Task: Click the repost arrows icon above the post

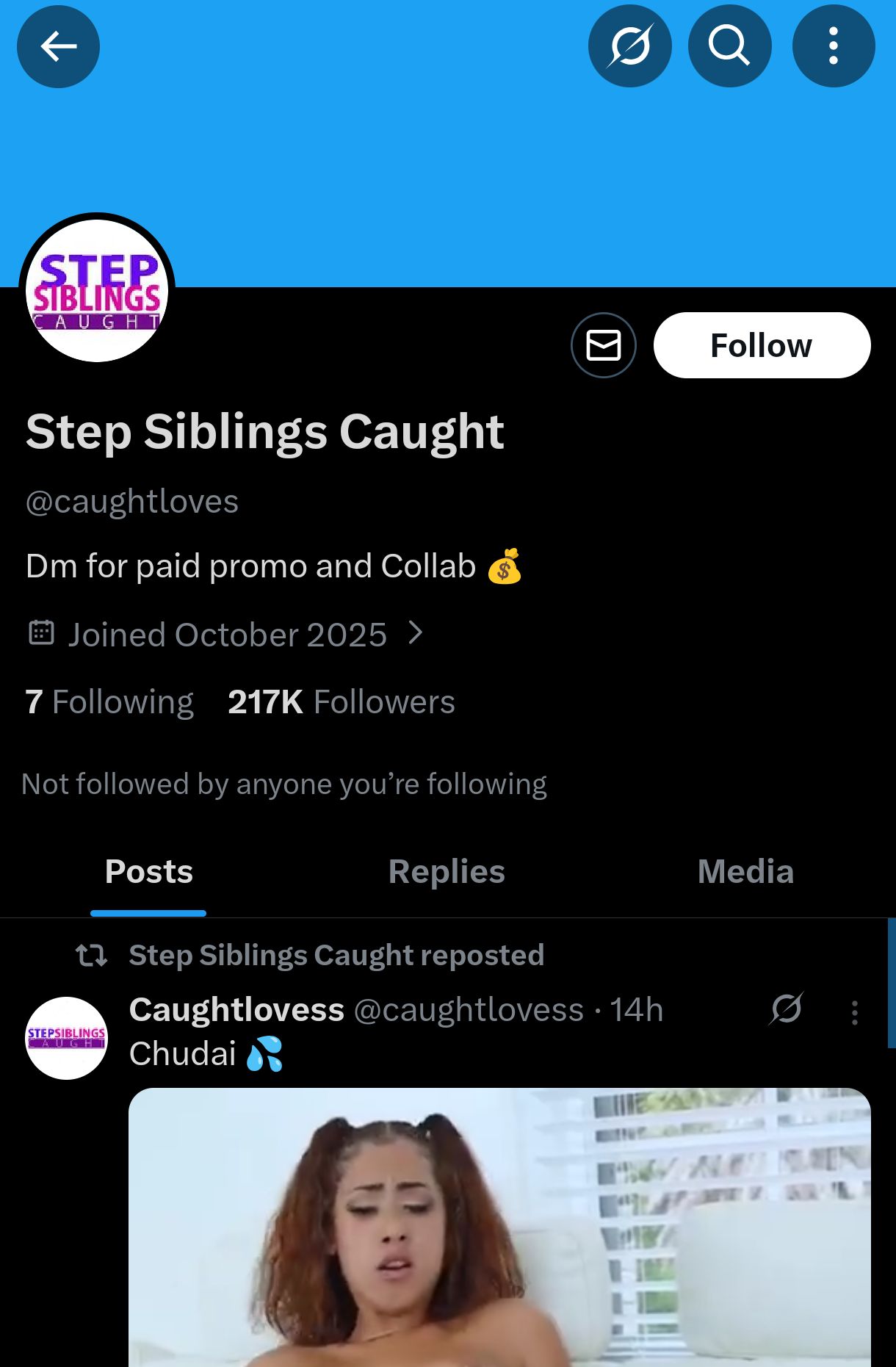Action: [x=92, y=956]
